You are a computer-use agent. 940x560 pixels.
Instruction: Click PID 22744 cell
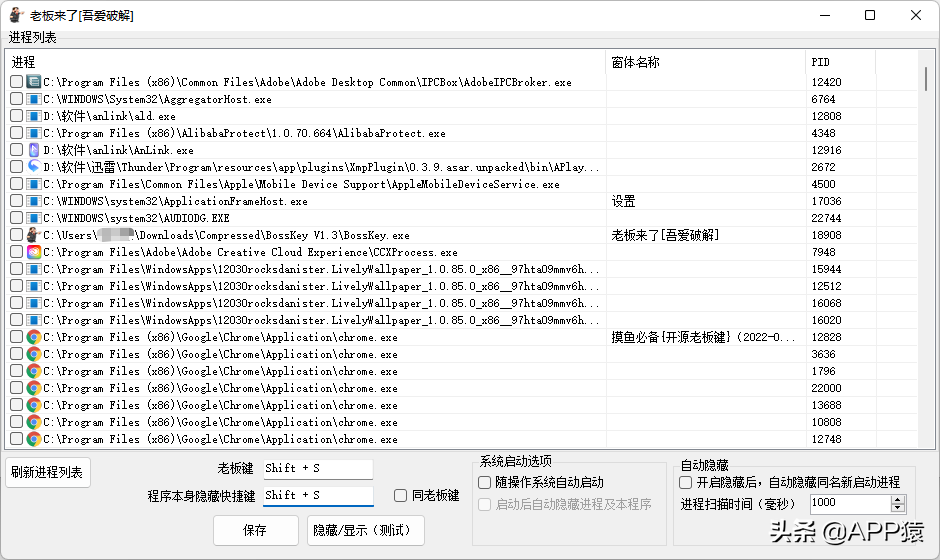(827, 218)
